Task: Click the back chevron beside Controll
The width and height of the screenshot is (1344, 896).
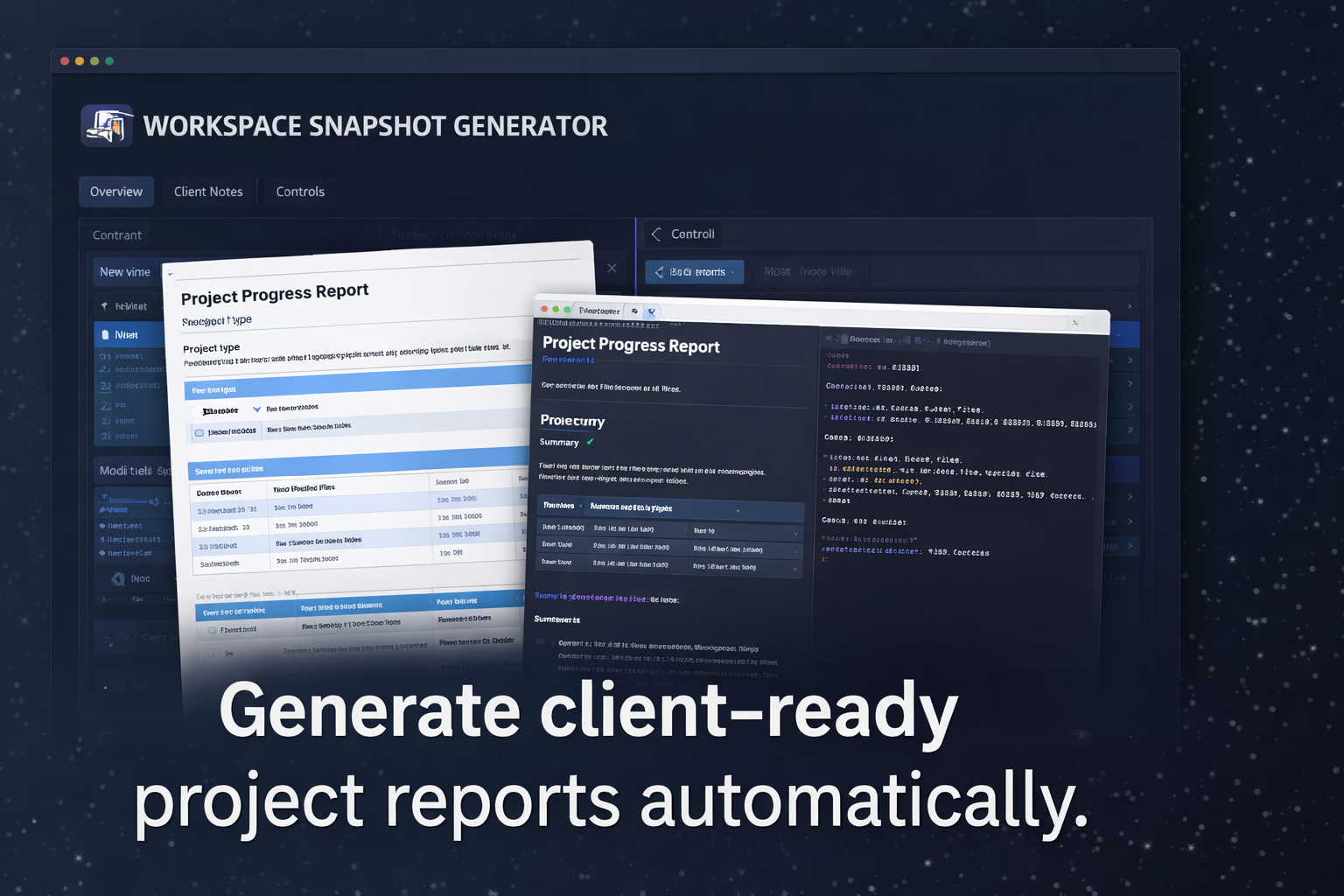Action: pos(656,234)
